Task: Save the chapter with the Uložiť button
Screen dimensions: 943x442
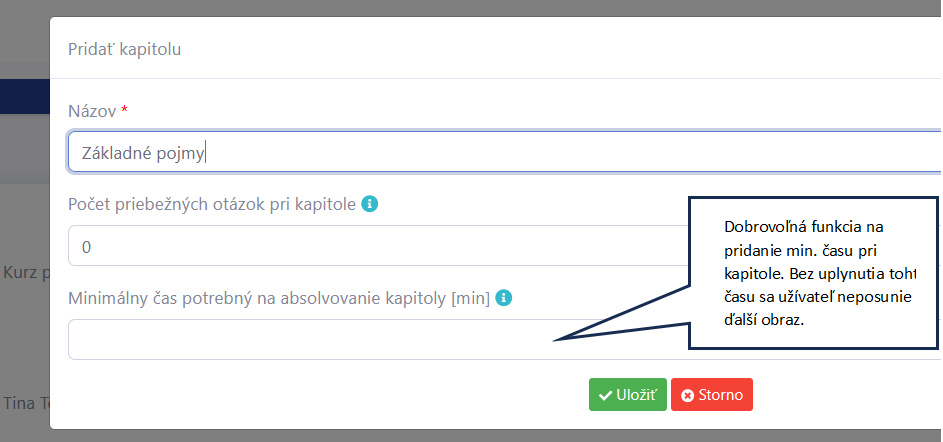Action: coord(628,394)
